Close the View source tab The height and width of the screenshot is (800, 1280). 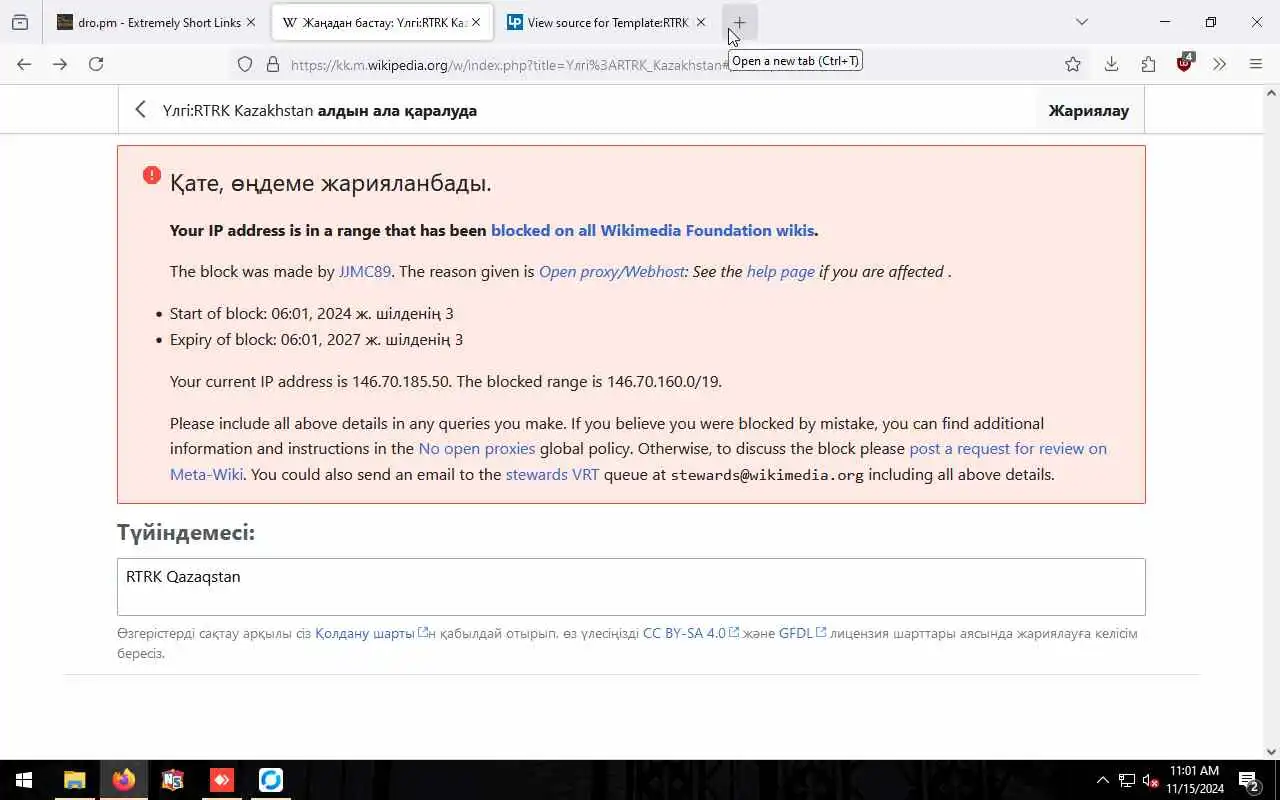click(x=701, y=22)
